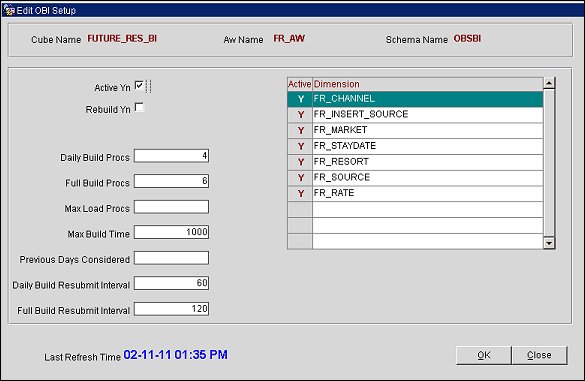The image size is (585, 381).
Task: Enable the Rebuild Yn checkbox
Action: [x=139, y=107]
